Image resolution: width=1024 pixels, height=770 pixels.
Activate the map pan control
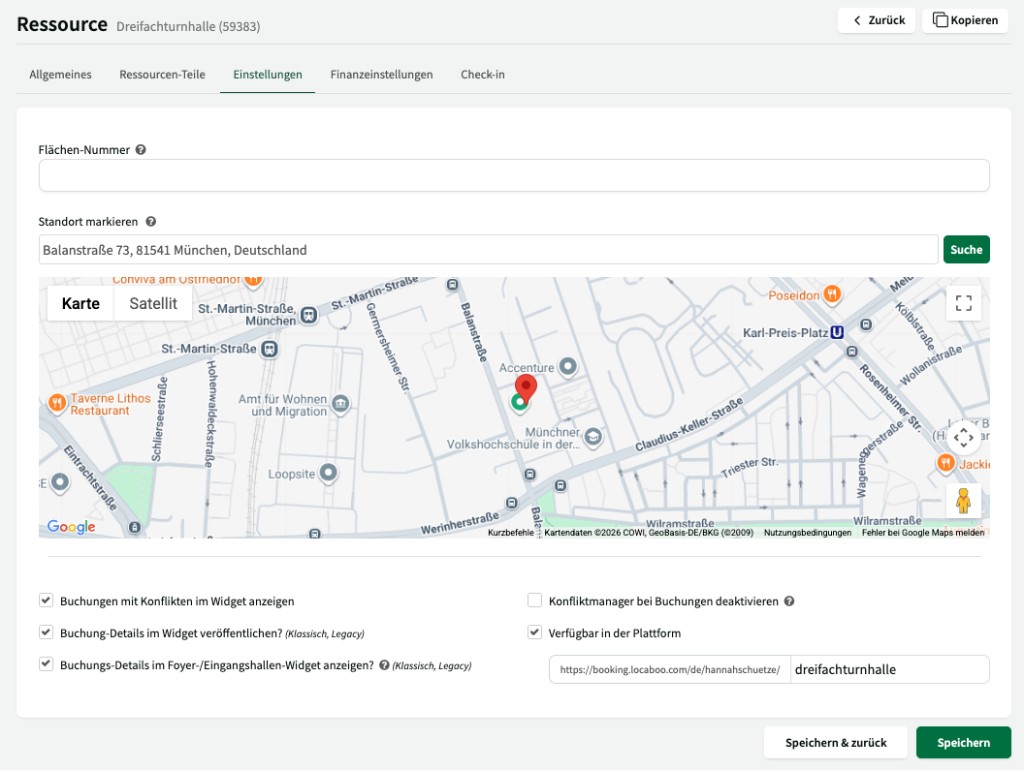pos(963,438)
